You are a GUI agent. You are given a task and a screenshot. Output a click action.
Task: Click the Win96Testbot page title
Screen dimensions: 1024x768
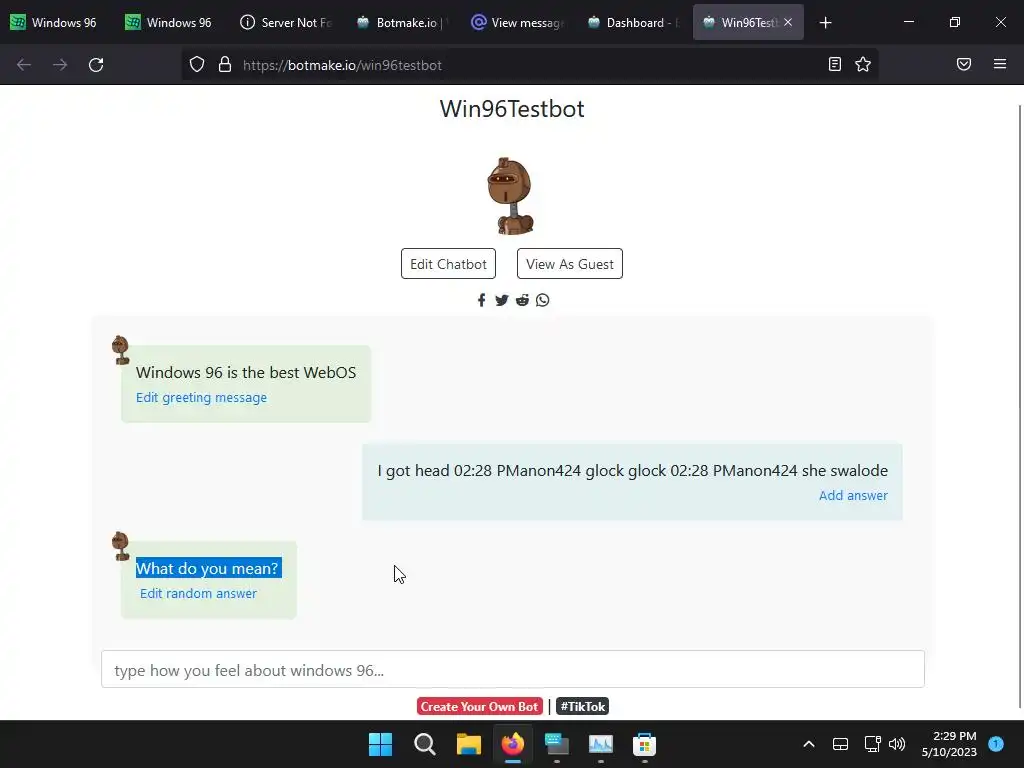point(512,108)
